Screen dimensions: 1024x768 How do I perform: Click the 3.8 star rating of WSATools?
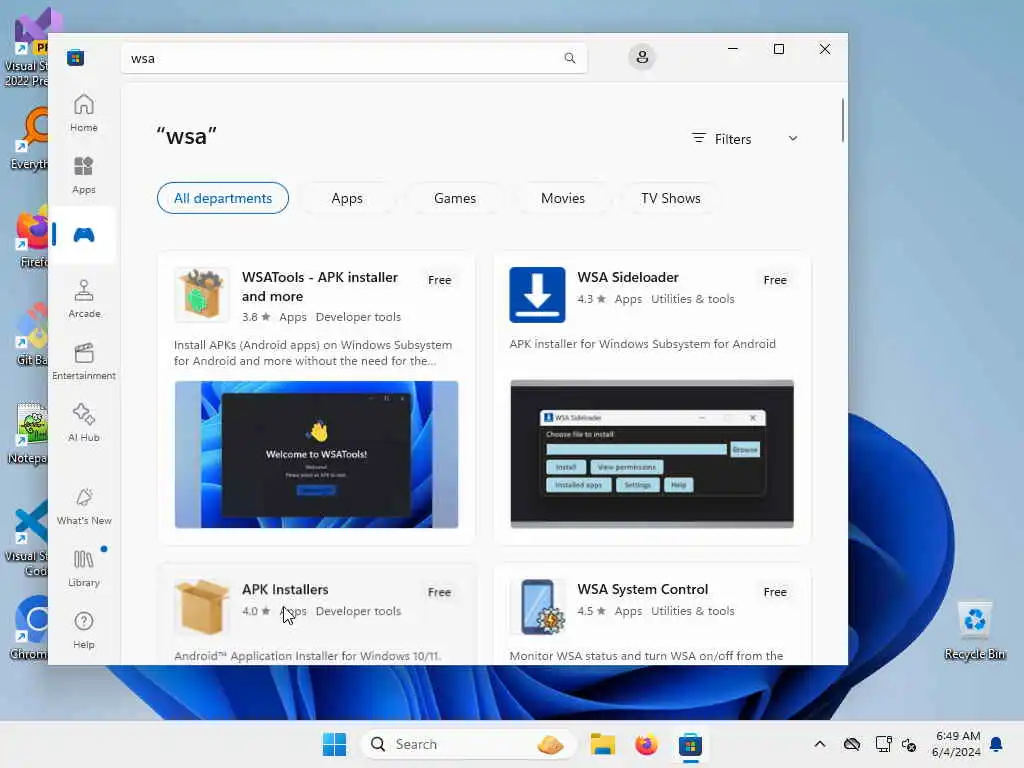(256, 317)
